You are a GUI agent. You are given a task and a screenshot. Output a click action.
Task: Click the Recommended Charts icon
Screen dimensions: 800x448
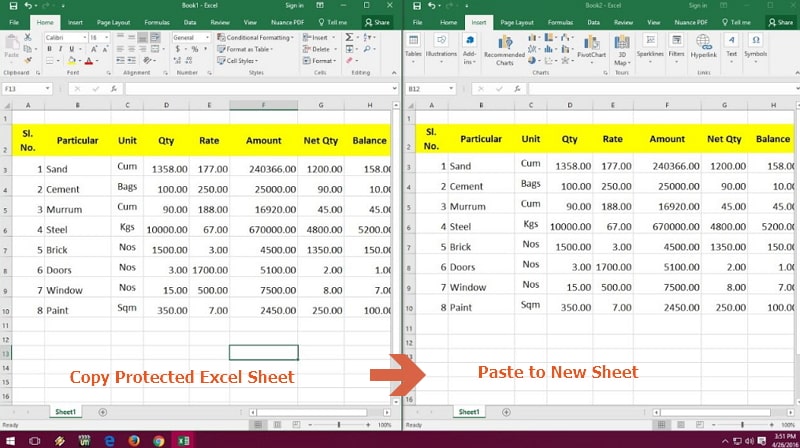(x=504, y=45)
